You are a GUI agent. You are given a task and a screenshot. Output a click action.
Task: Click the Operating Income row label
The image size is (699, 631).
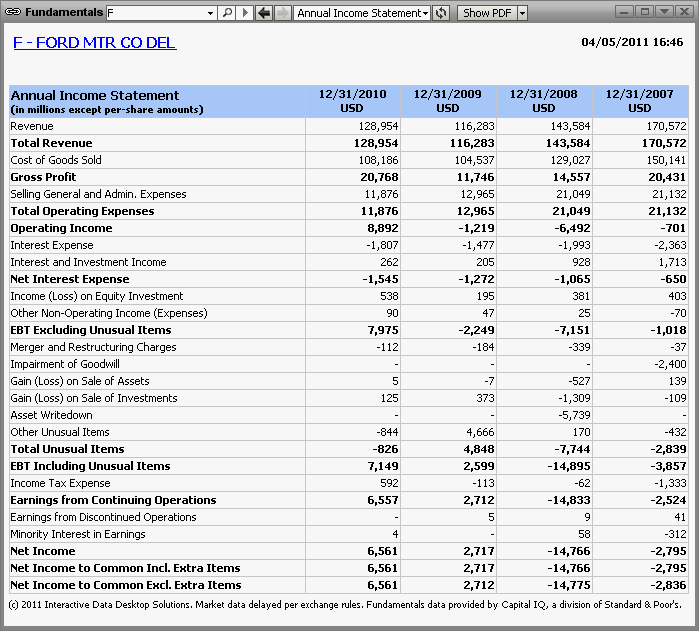point(62,228)
